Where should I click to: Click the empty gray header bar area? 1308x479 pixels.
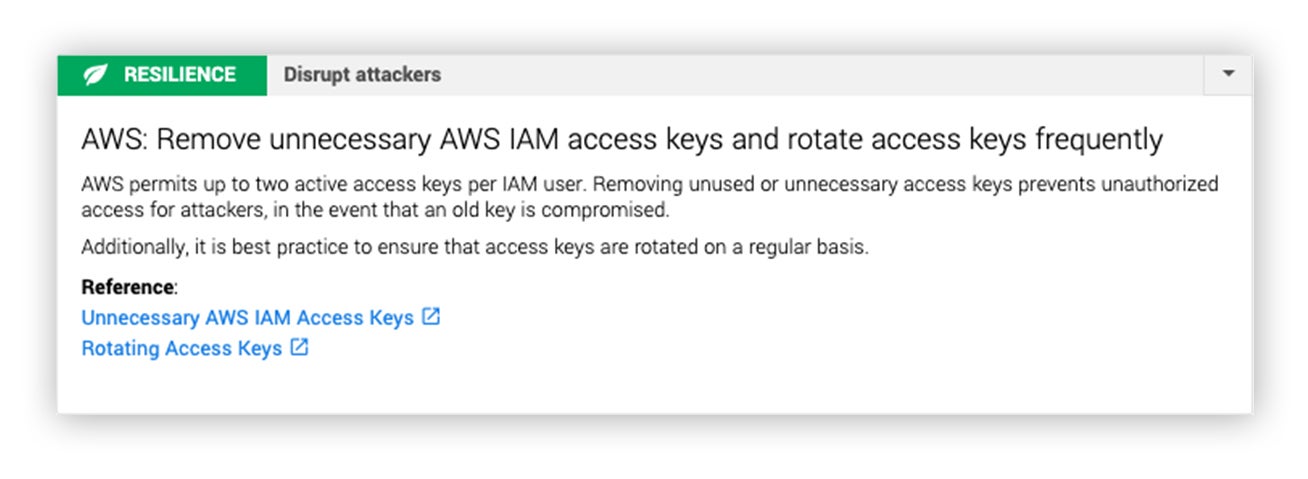(820, 75)
